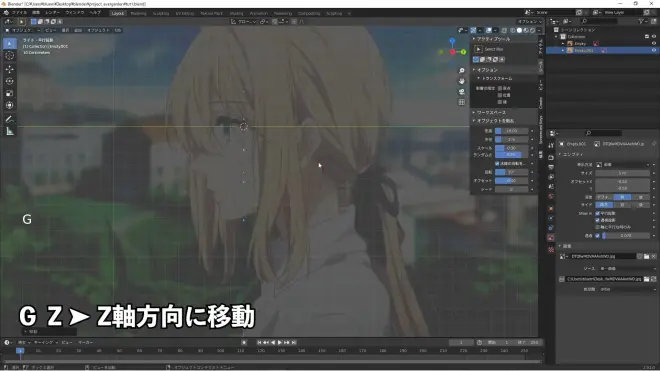Screen dimensions: 660x371
Task: Switch to the Layout workspace tab
Action: point(117,13)
